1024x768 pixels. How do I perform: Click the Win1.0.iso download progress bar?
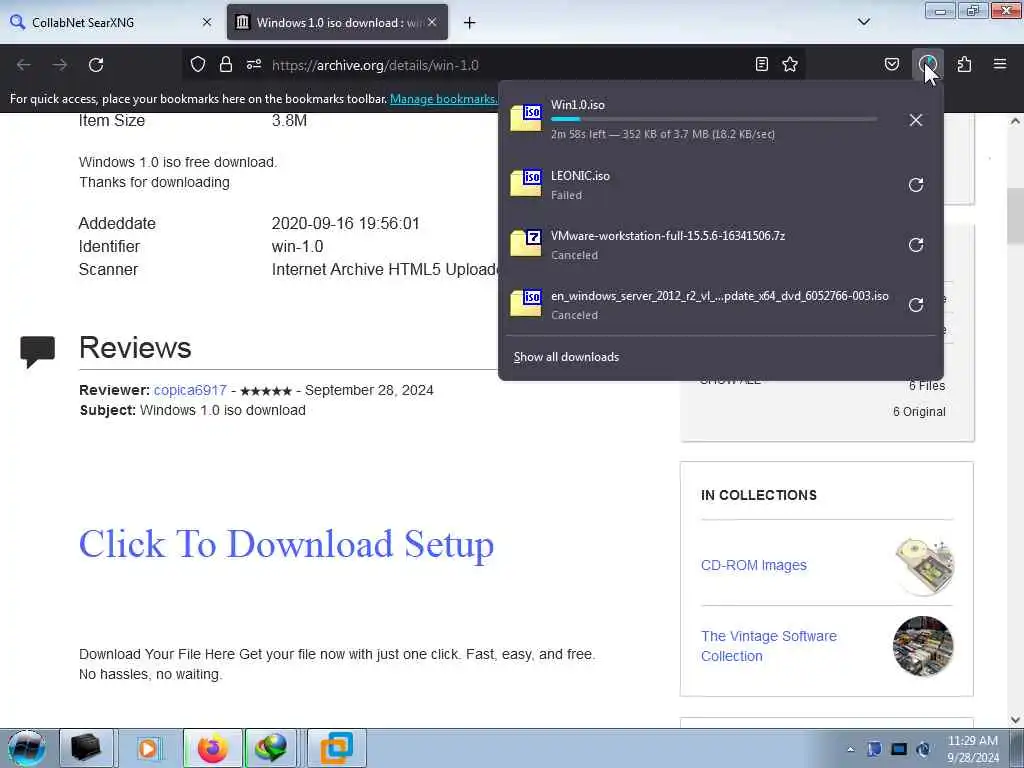pos(713,119)
